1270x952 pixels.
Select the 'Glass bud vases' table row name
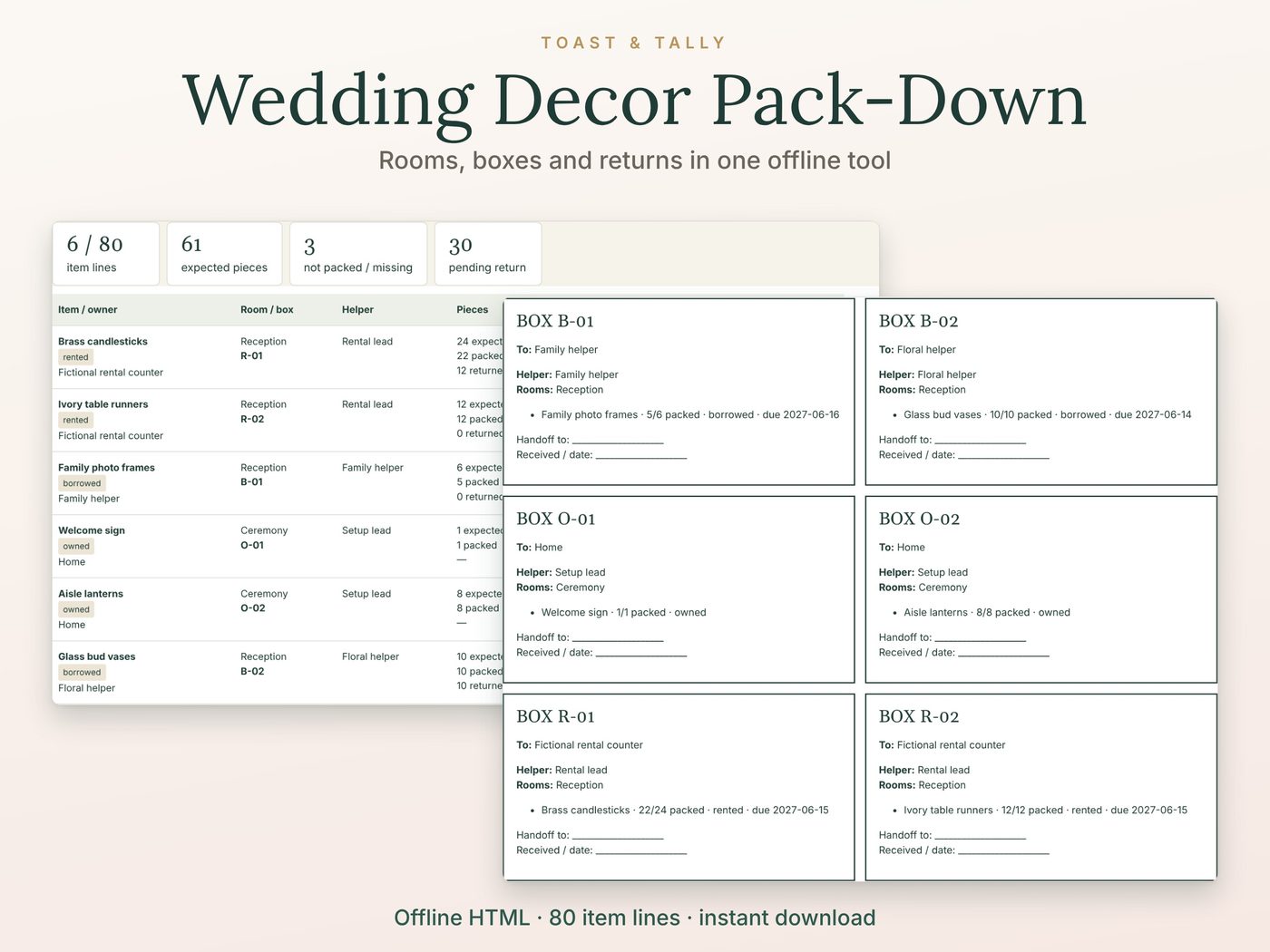pyautogui.click(x=97, y=656)
